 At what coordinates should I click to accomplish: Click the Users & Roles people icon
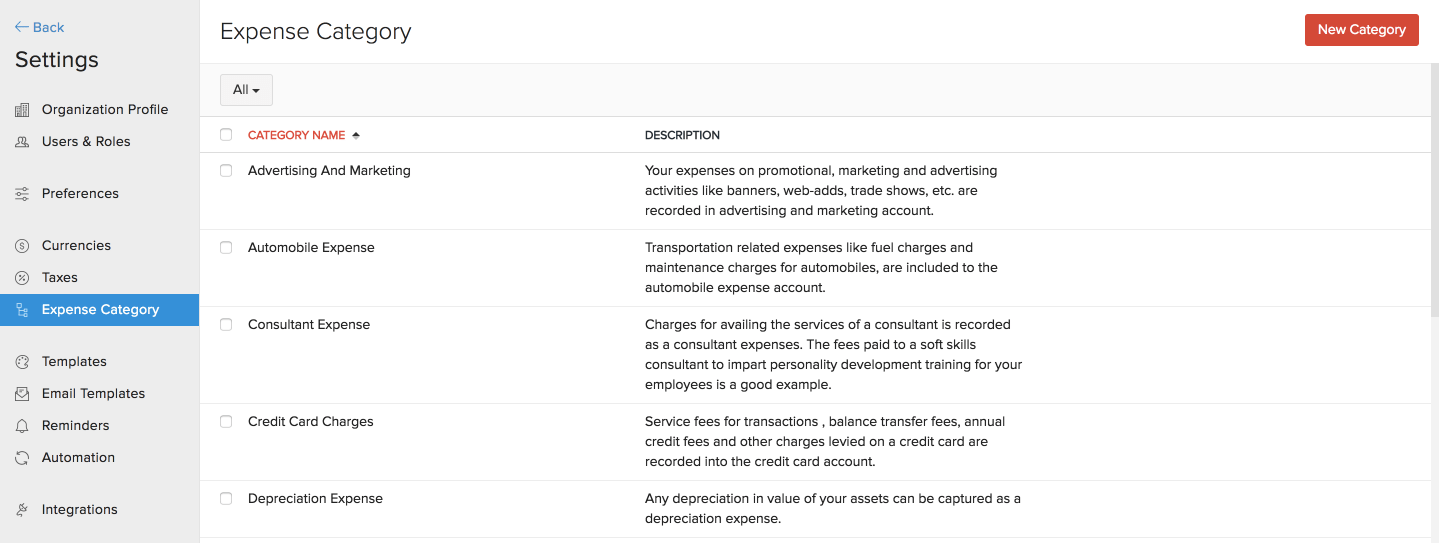pyautogui.click(x=22, y=142)
